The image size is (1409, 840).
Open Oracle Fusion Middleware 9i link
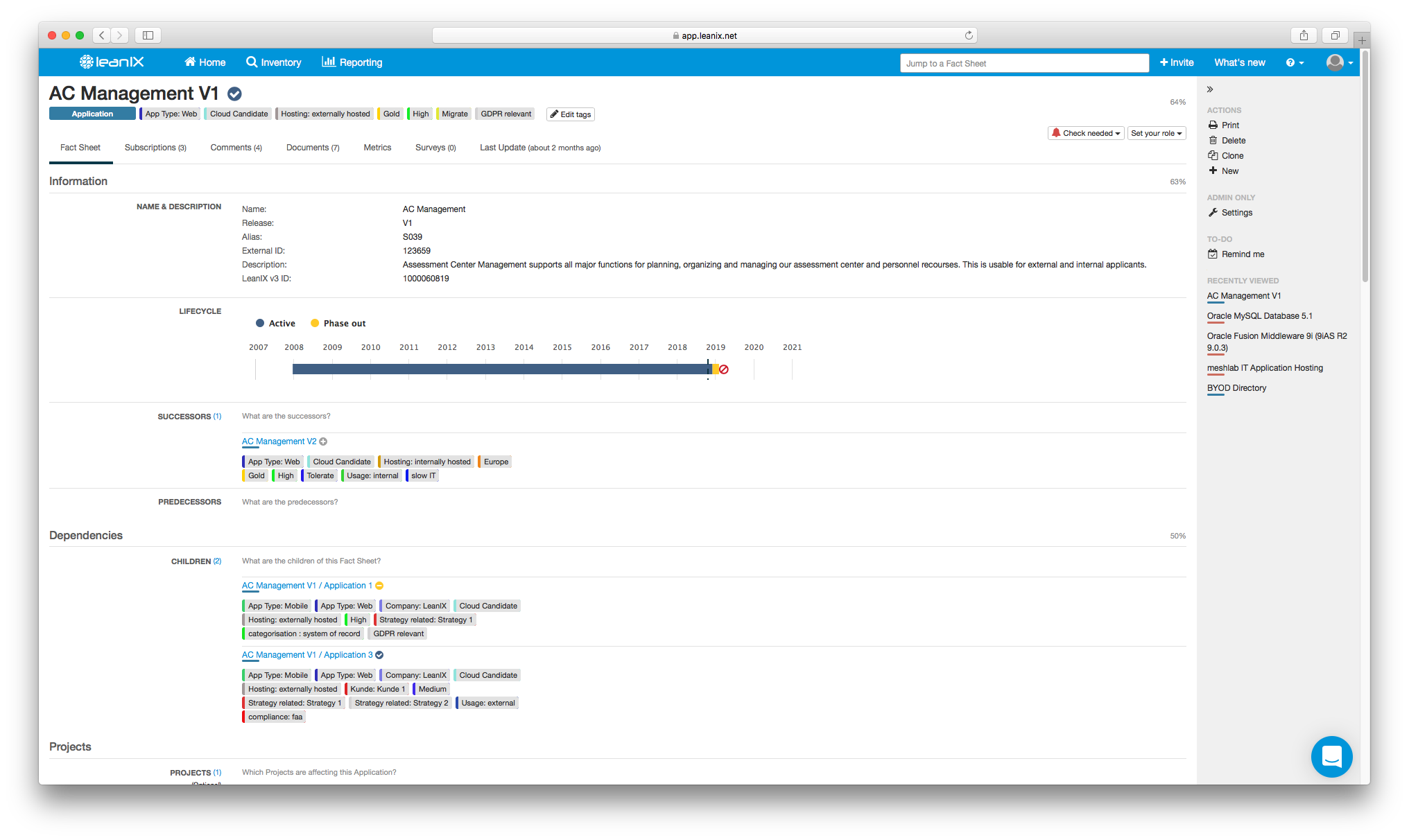pos(1277,342)
